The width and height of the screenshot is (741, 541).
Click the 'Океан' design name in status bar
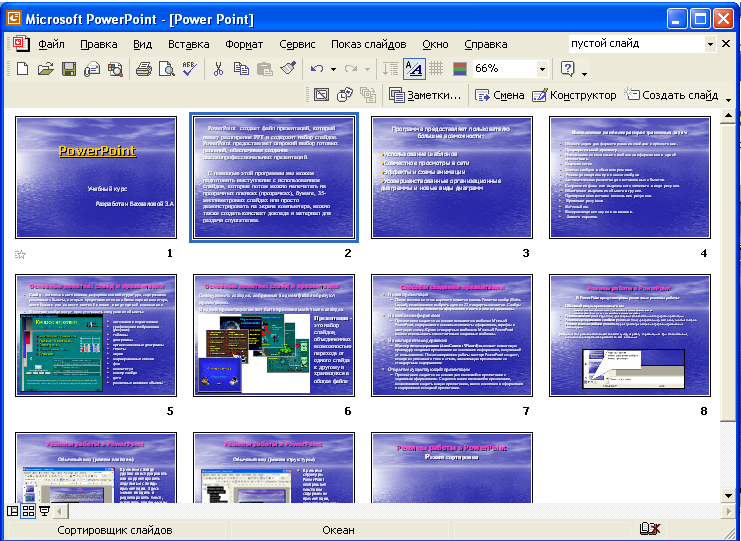point(338,530)
